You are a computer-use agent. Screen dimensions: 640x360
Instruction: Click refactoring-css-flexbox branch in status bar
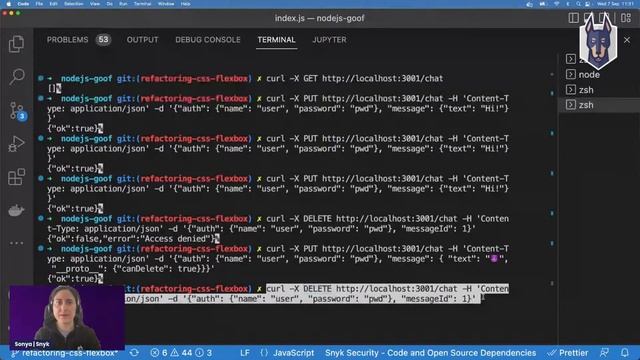click(65, 353)
